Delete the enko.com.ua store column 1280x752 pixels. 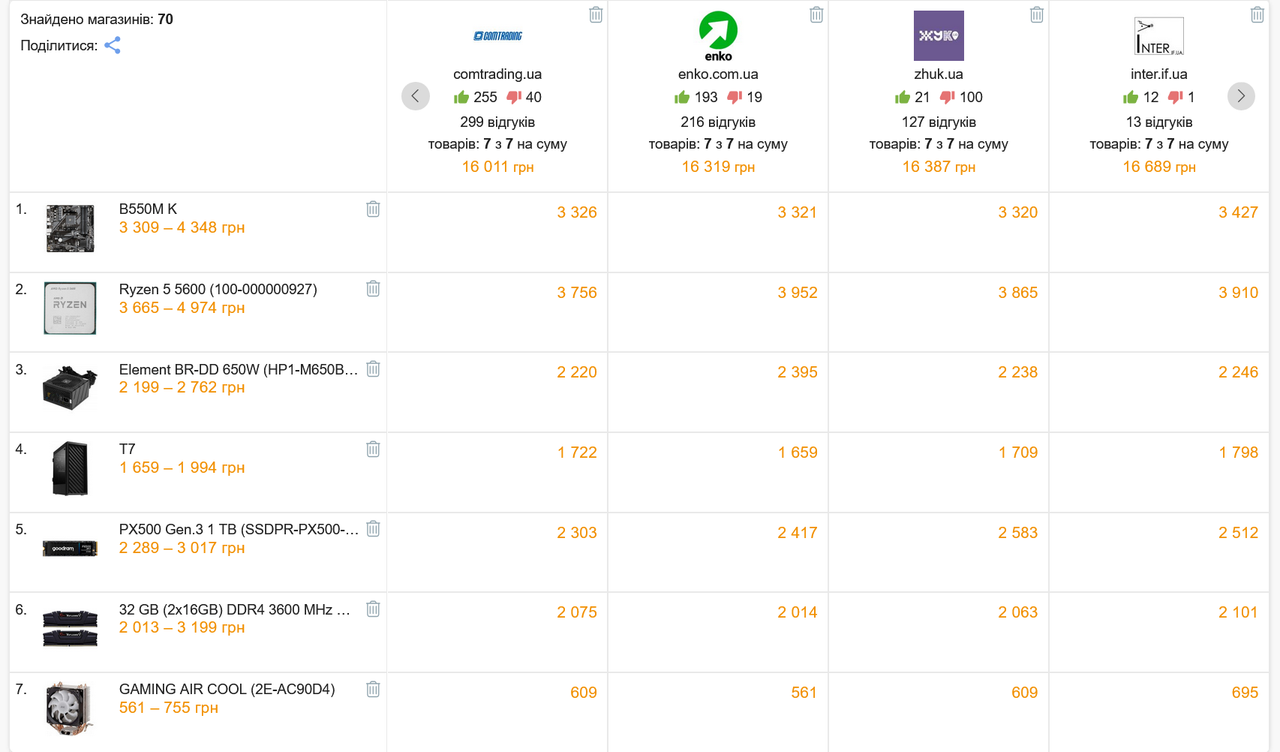(817, 14)
